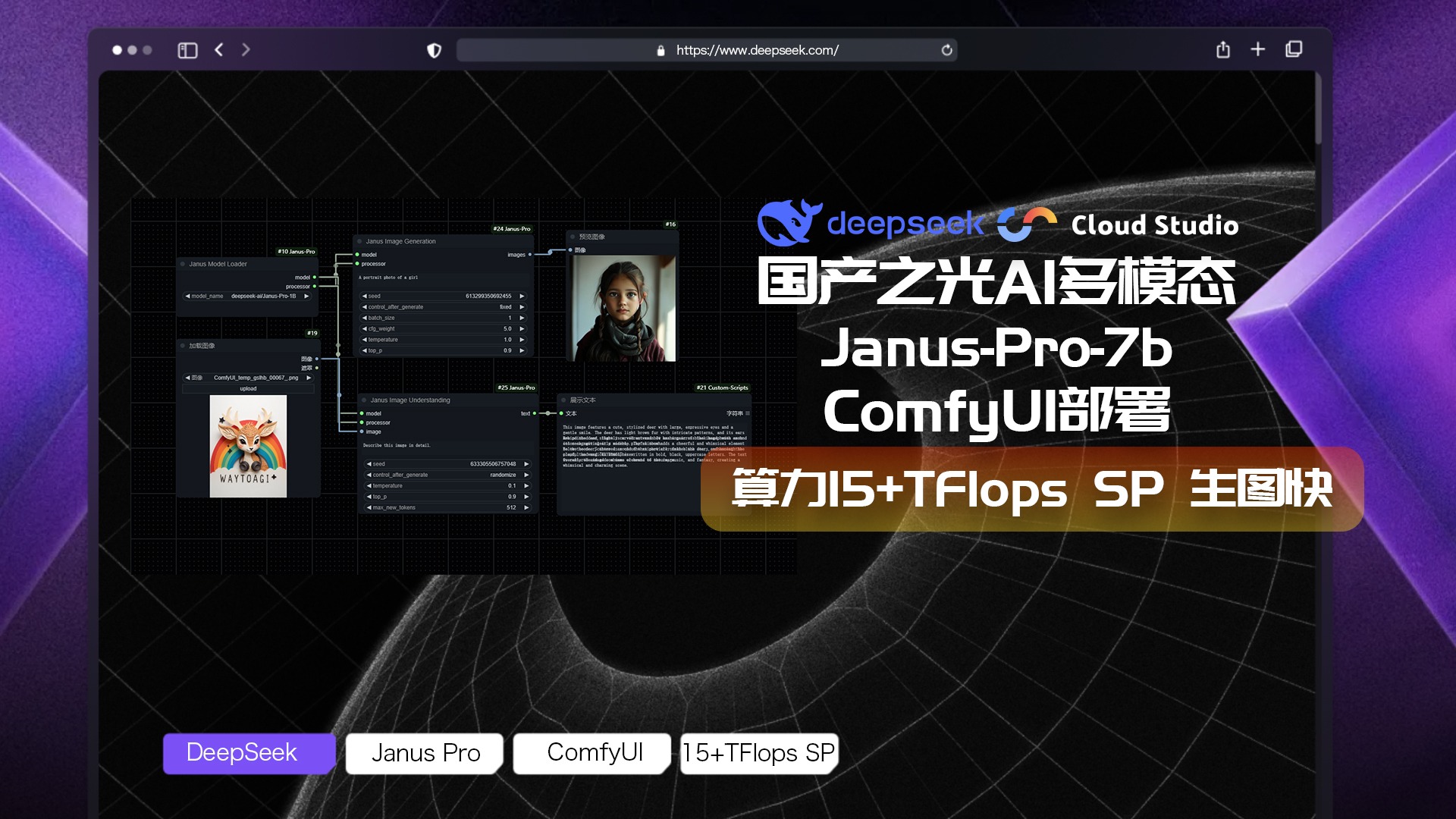The image size is (1456, 819).
Task: Click the #24 Janus-Pro node badge
Action: (512, 228)
